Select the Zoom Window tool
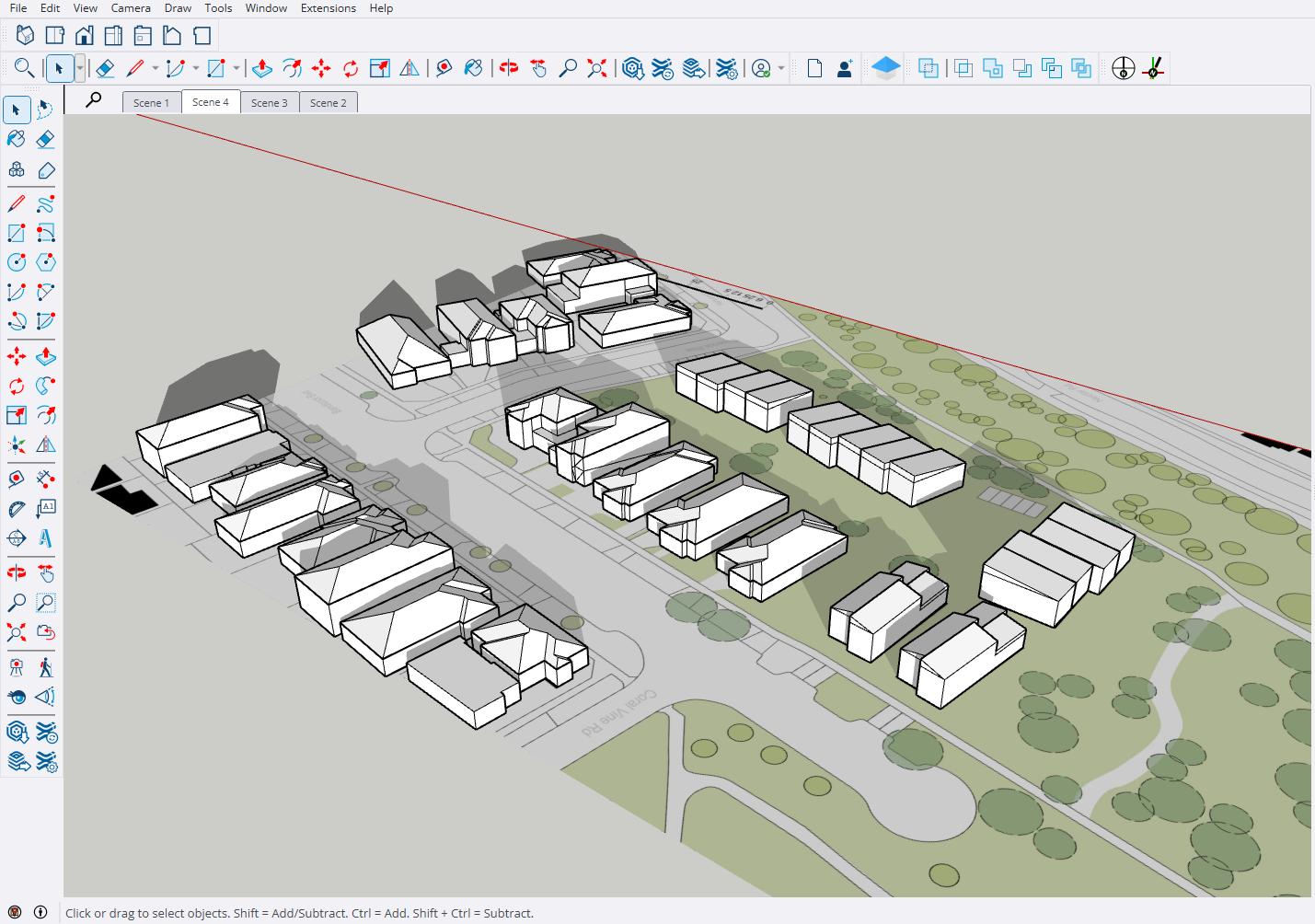The width and height of the screenshot is (1315, 924). tap(45, 603)
